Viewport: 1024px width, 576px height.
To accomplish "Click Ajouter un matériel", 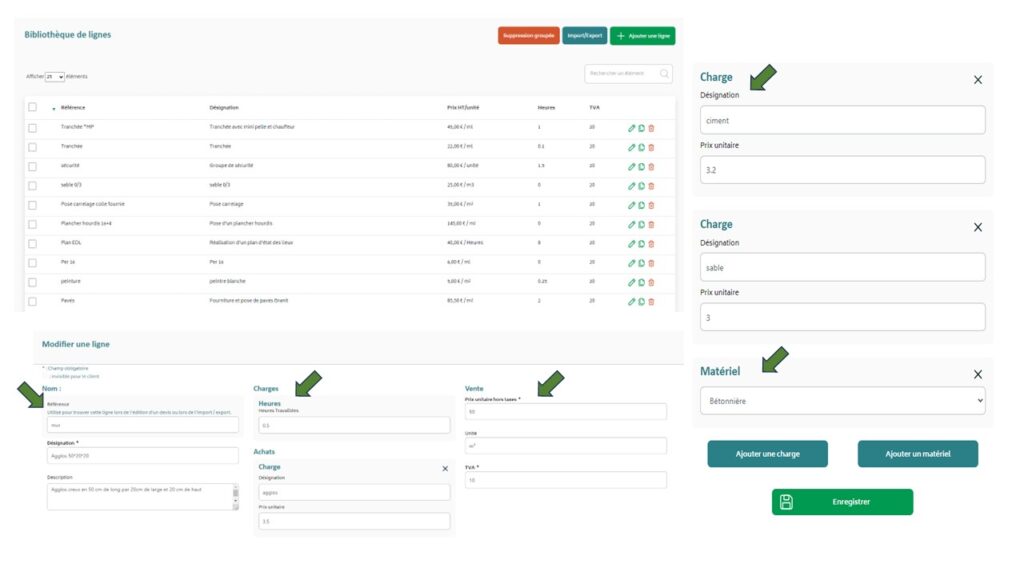I will point(918,454).
